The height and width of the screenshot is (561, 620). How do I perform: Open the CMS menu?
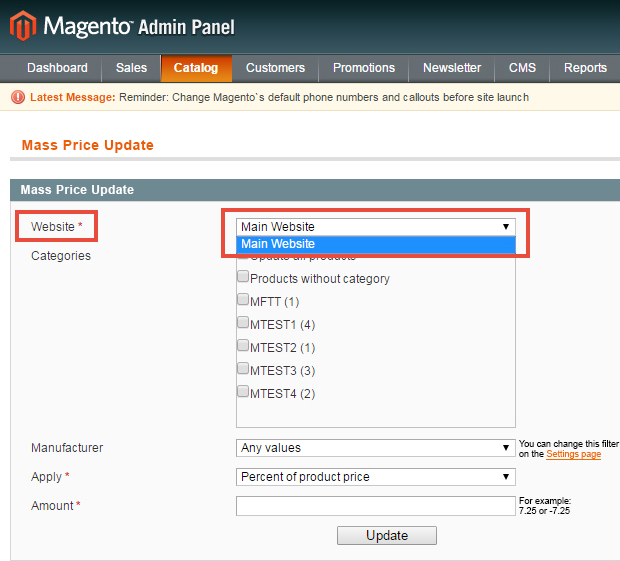coord(522,68)
